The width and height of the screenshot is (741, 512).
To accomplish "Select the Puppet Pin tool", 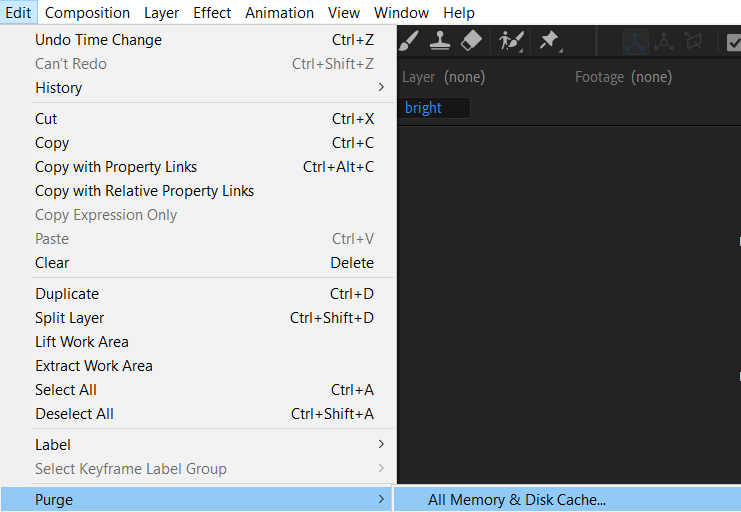I will pyautogui.click(x=549, y=41).
